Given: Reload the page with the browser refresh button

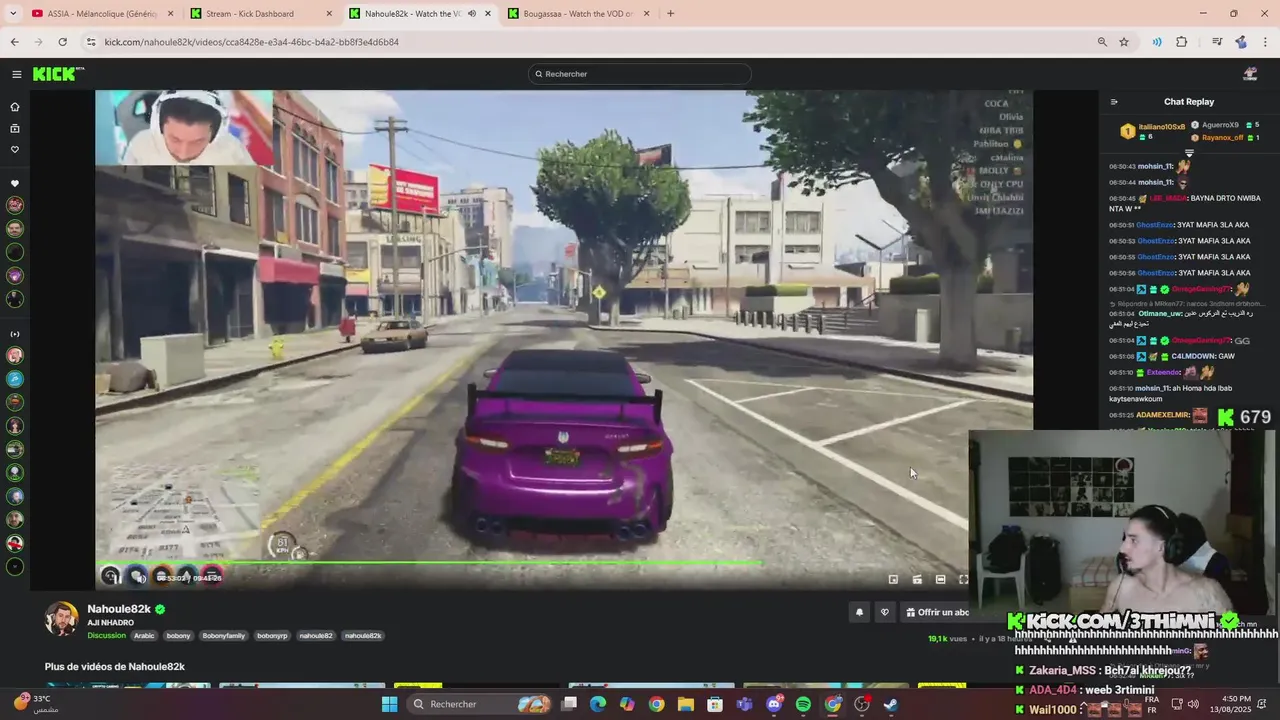Looking at the screenshot, I should click(x=62, y=42).
